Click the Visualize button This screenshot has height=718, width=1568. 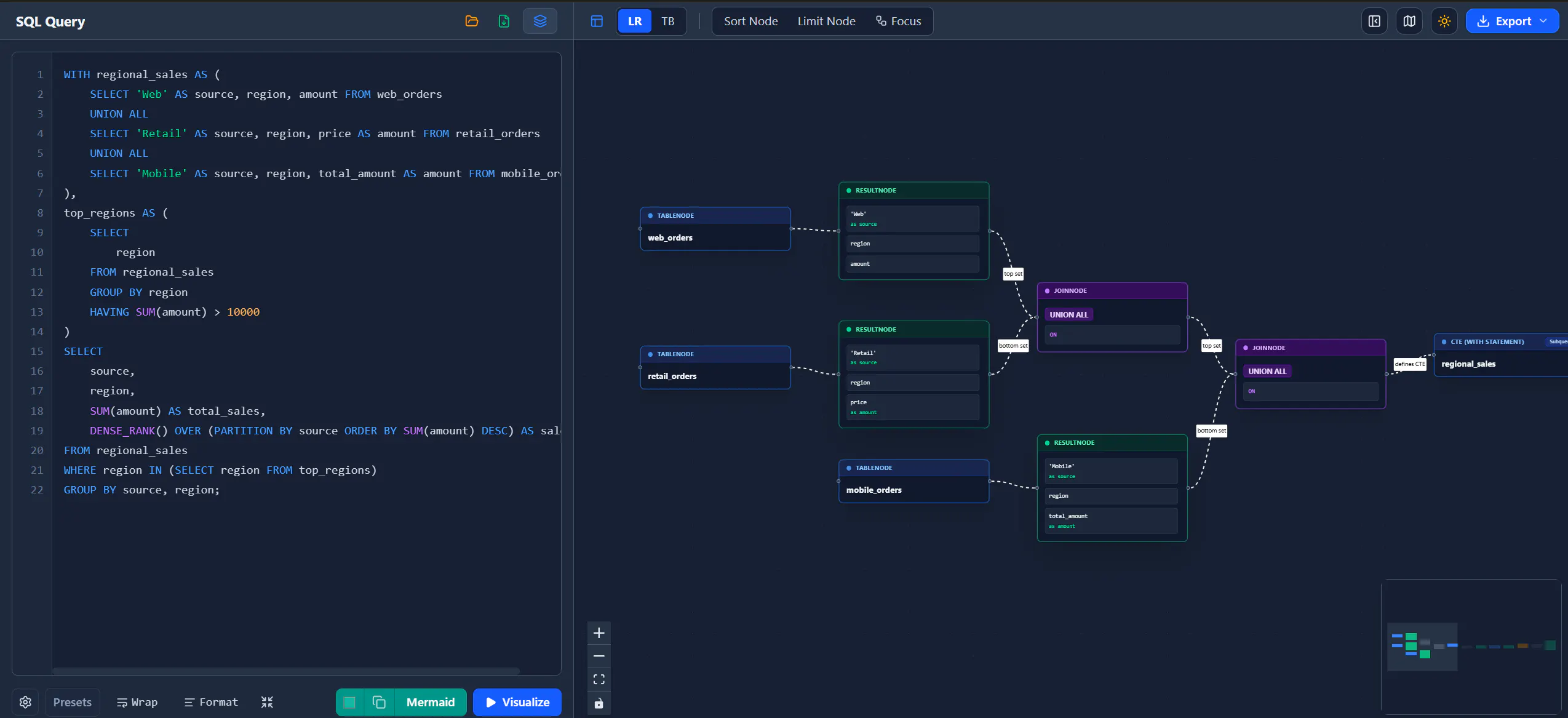pos(517,702)
